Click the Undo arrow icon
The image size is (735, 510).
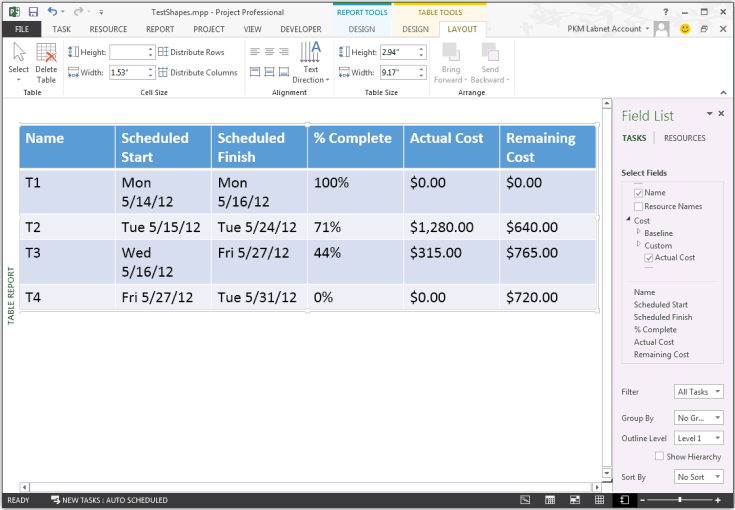(x=53, y=11)
